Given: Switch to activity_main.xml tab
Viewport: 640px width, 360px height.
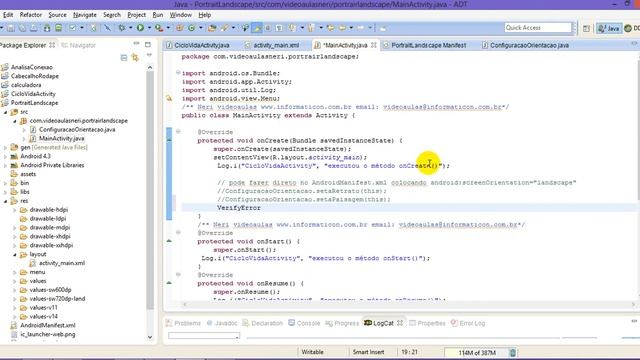Looking at the screenshot, I should (x=272, y=45).
